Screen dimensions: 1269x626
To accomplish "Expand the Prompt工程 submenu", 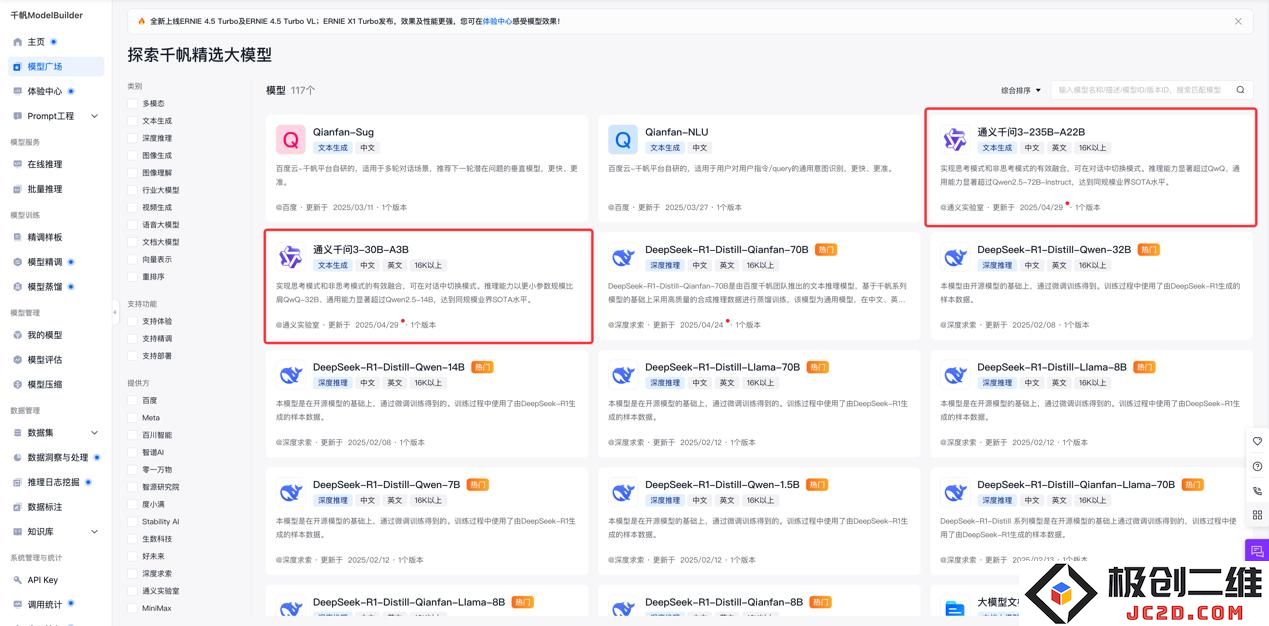I will (95, 116).
